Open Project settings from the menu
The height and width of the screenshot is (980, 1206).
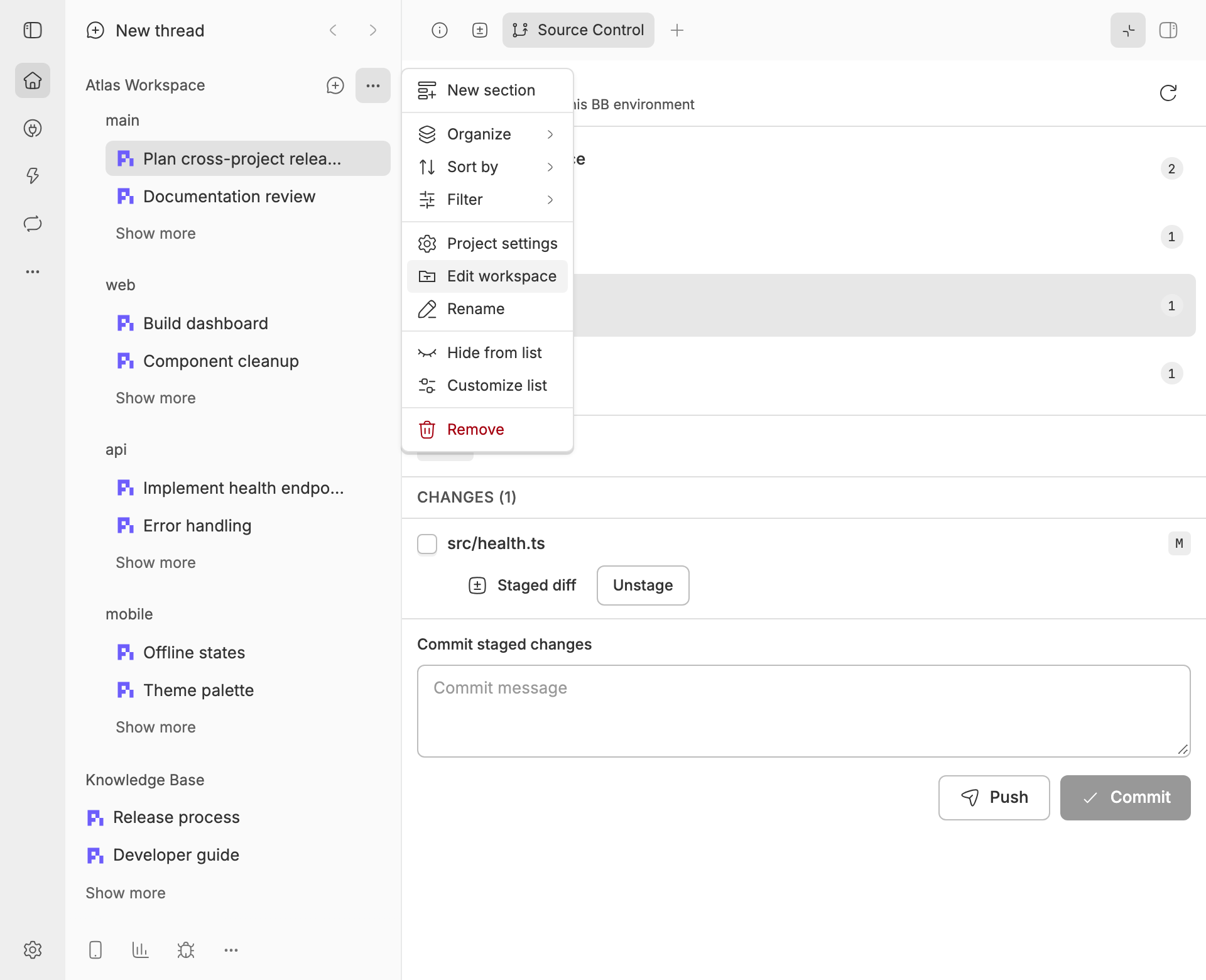click(487, 244)
